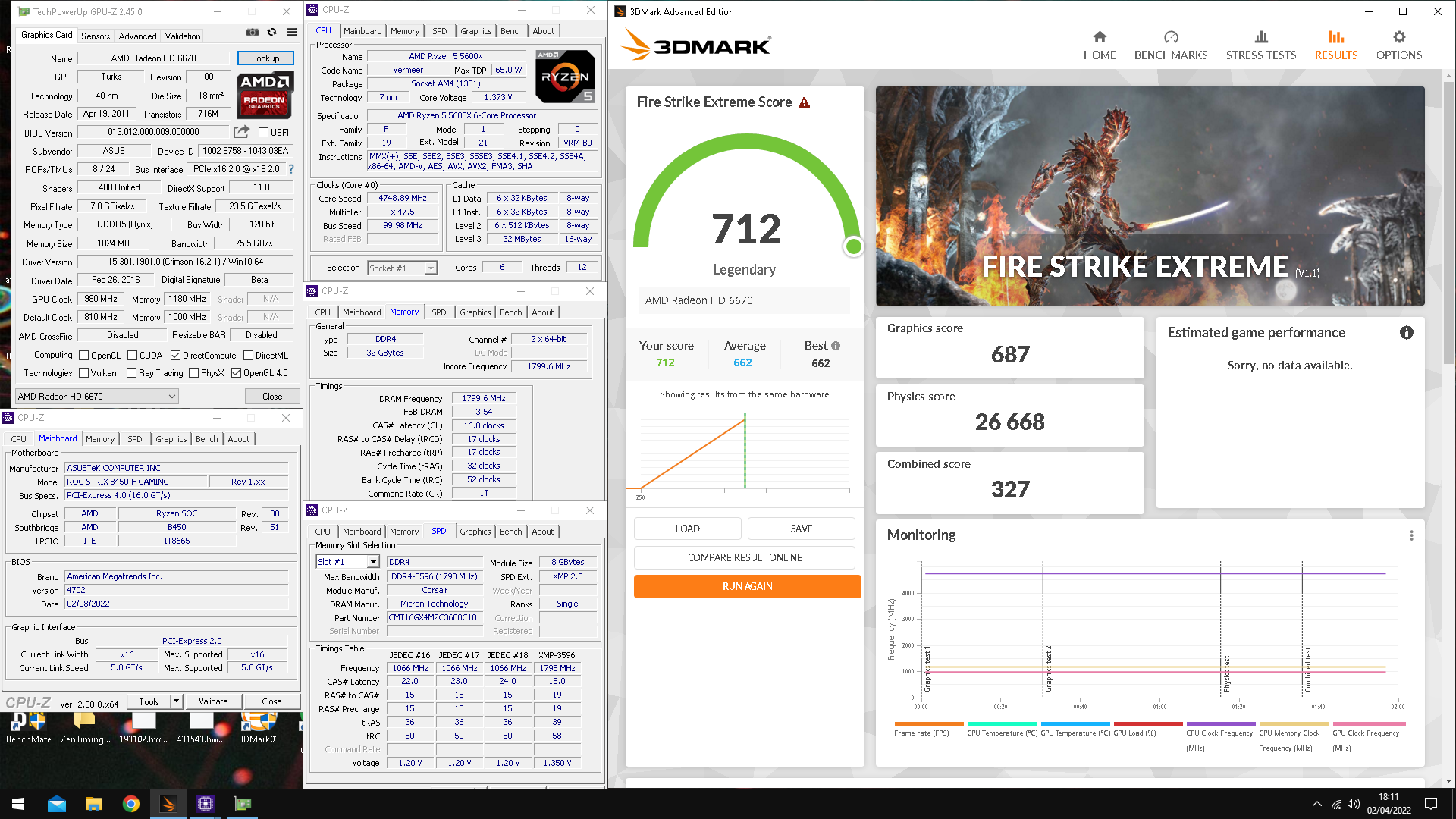
Task: Open the AMD Radeon HD 6670 GPU dropdown
Action: point(97,397)
